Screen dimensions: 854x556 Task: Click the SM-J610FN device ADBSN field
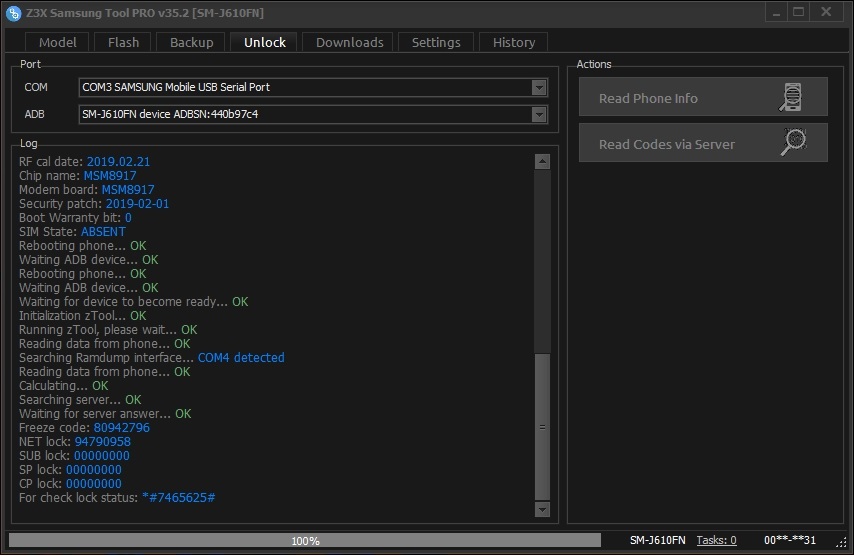pyautogui.click(x=313, y=114)
